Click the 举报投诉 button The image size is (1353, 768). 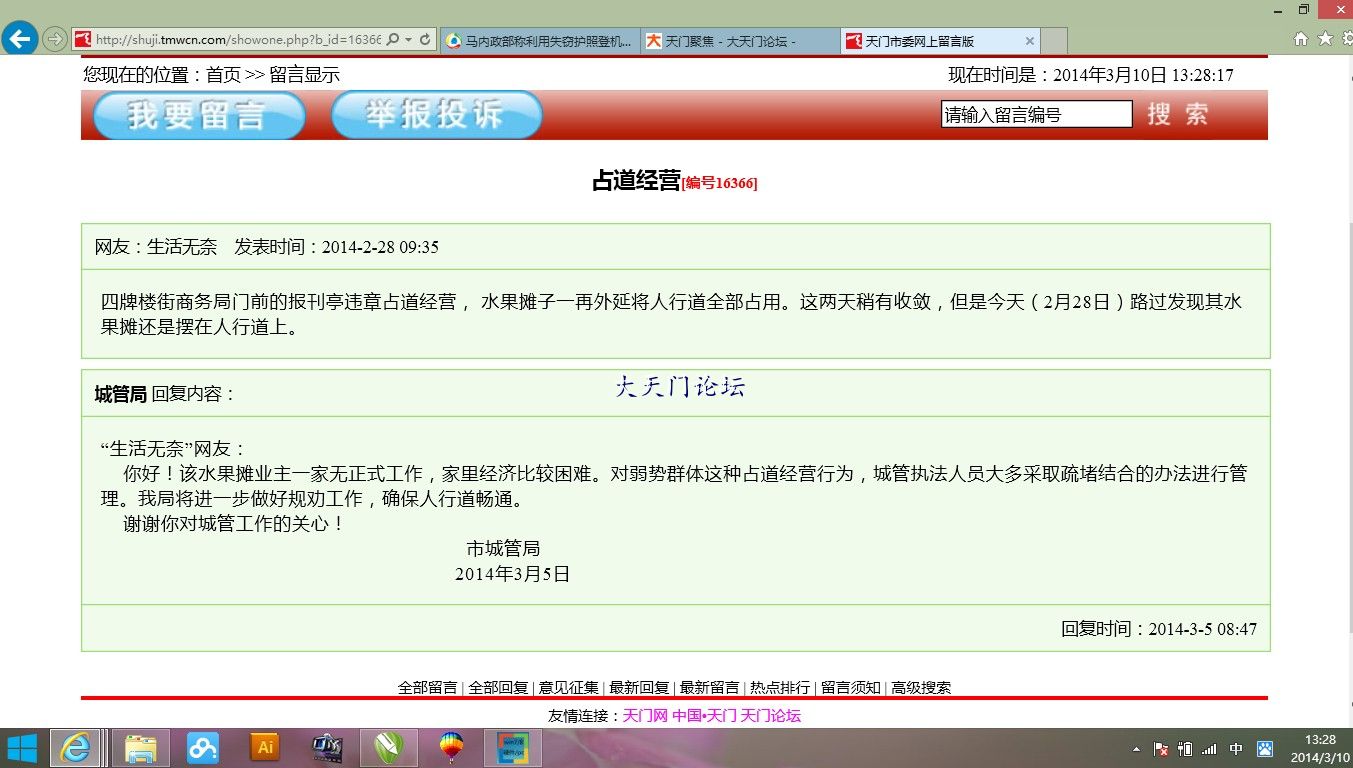pyautogui.click(x=436, y=115)
